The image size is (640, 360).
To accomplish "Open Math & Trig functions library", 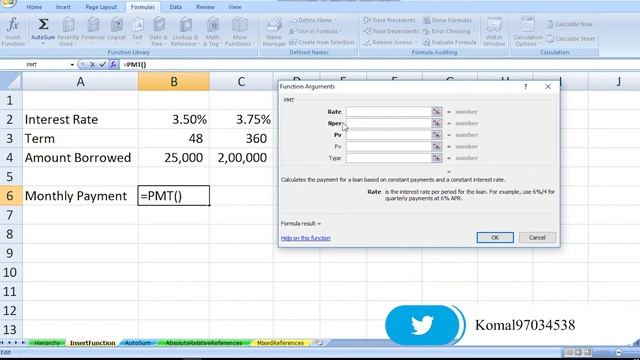I will pos(212,31).
